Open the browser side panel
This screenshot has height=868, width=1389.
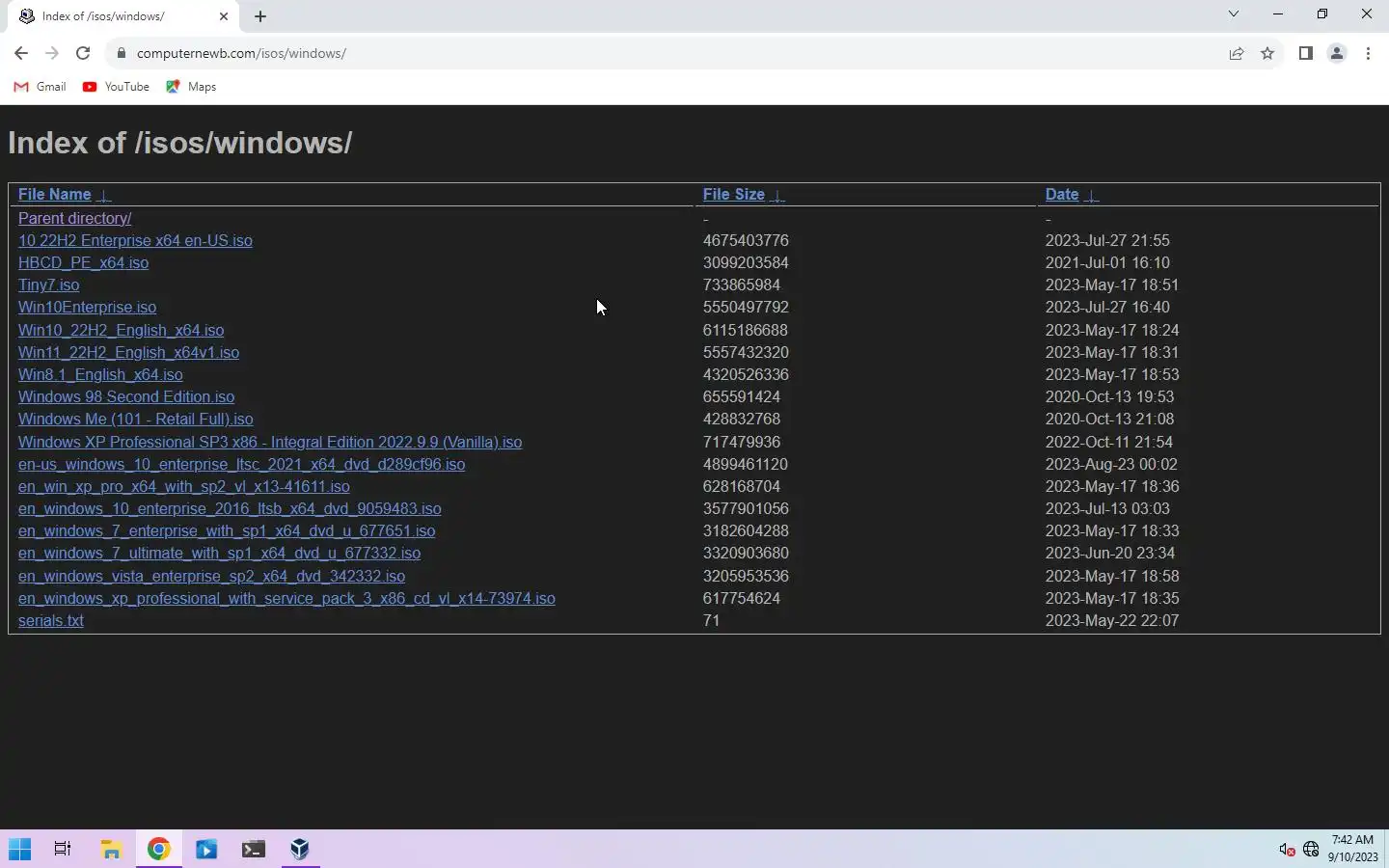coord(1305,53)
